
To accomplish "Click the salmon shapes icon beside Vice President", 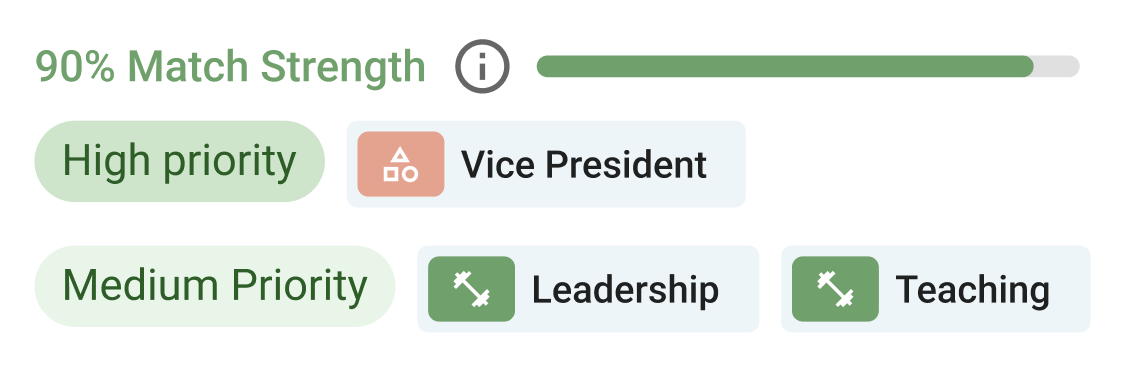I will (x=401, y=164).
